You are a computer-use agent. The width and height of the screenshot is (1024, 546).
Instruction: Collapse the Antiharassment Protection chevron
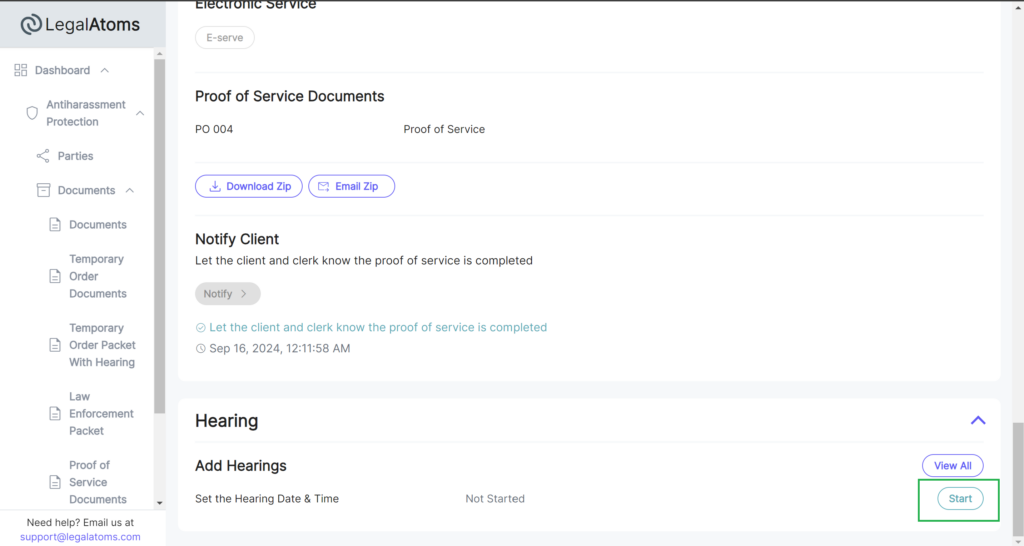coord(140,113)
